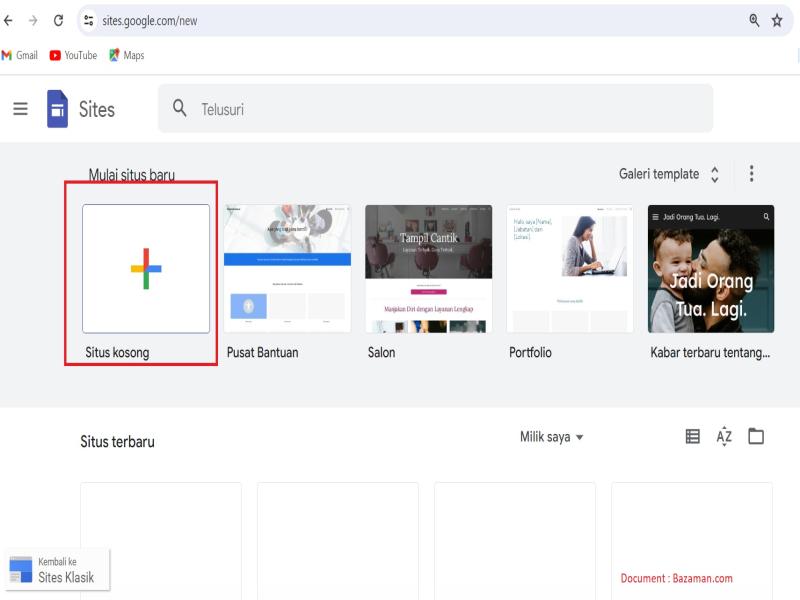Open the Maps bookmark

(127, 55)
